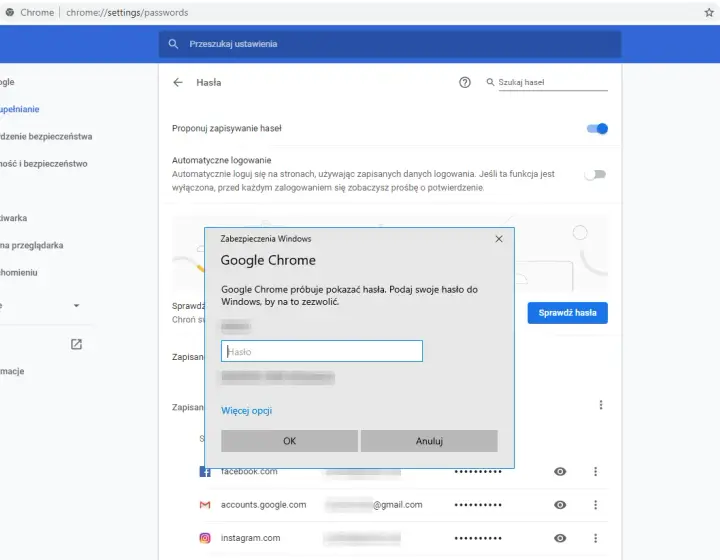The width and height of the screenshot is (720, 560).
Task: Open sidebar item ending 'homieniu'
Action: [19, 273]
